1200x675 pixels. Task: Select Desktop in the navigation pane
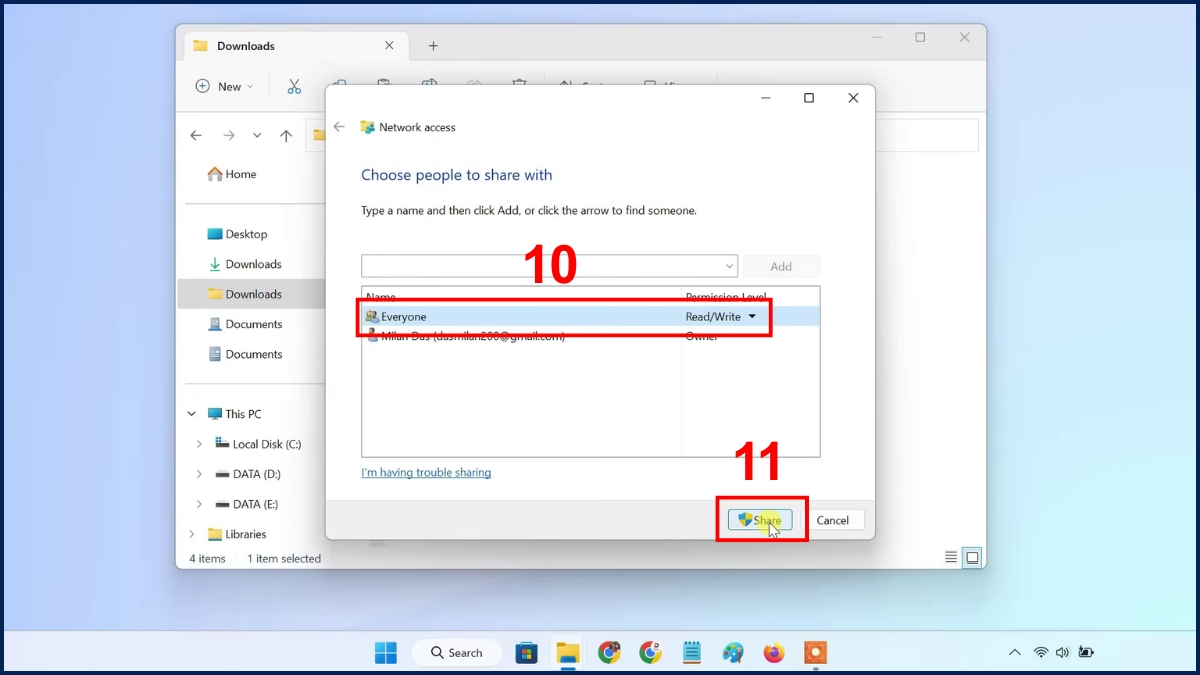[245, 234]
